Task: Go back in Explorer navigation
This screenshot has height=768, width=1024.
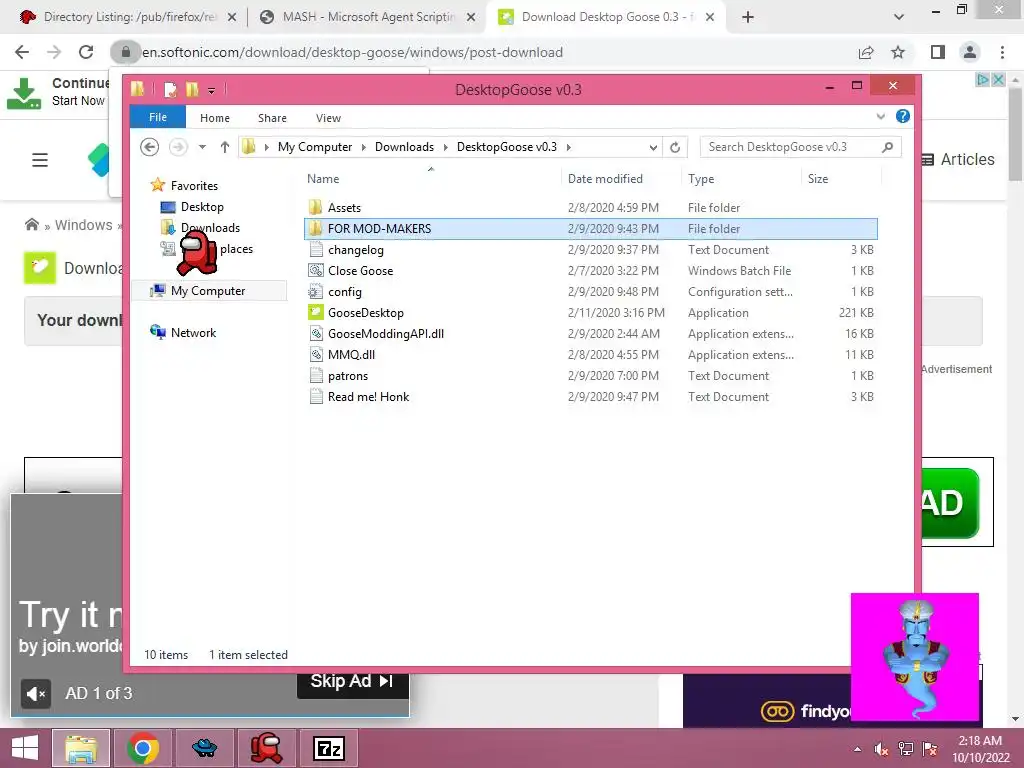Action: click(150, 147)
